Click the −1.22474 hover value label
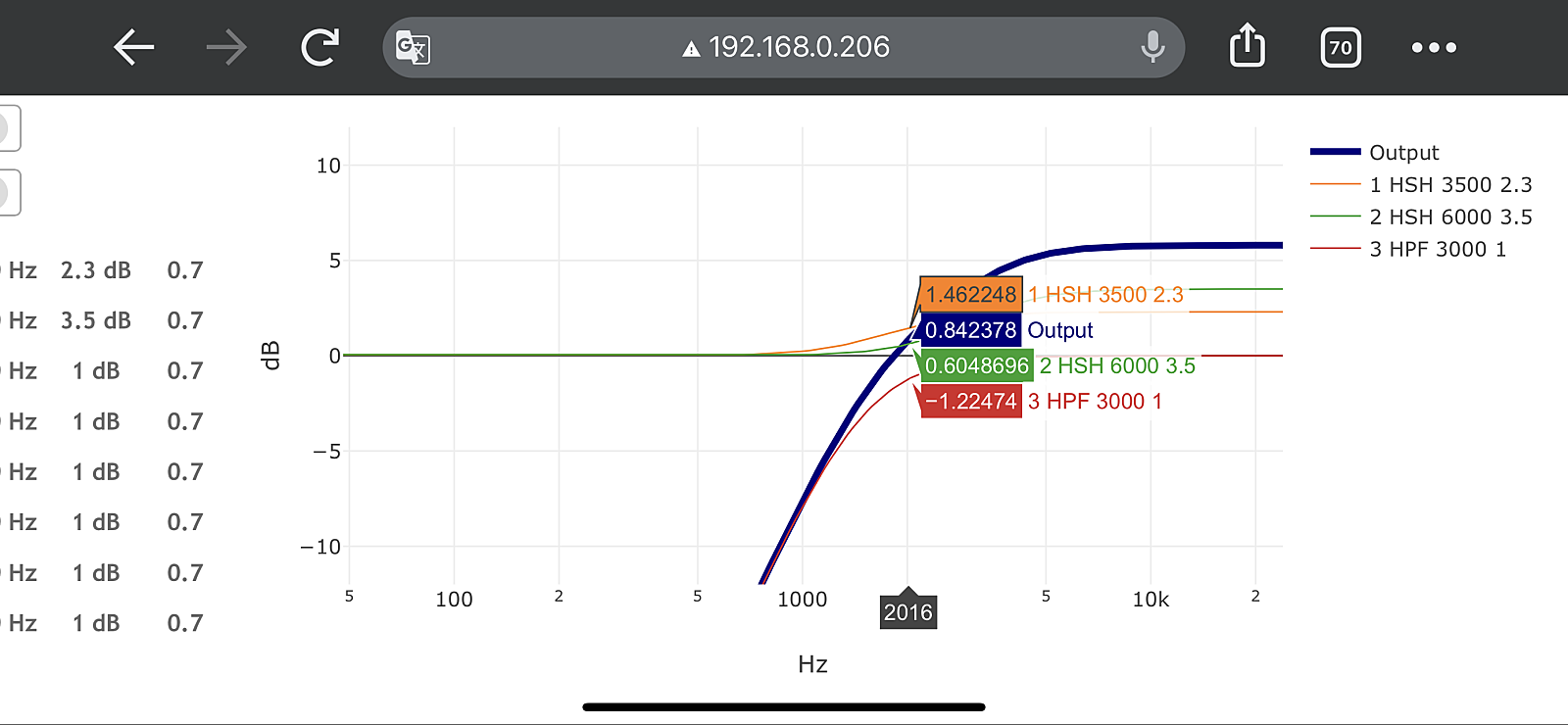The width and height of the screenshot is (1568, 725). [970, 401]
